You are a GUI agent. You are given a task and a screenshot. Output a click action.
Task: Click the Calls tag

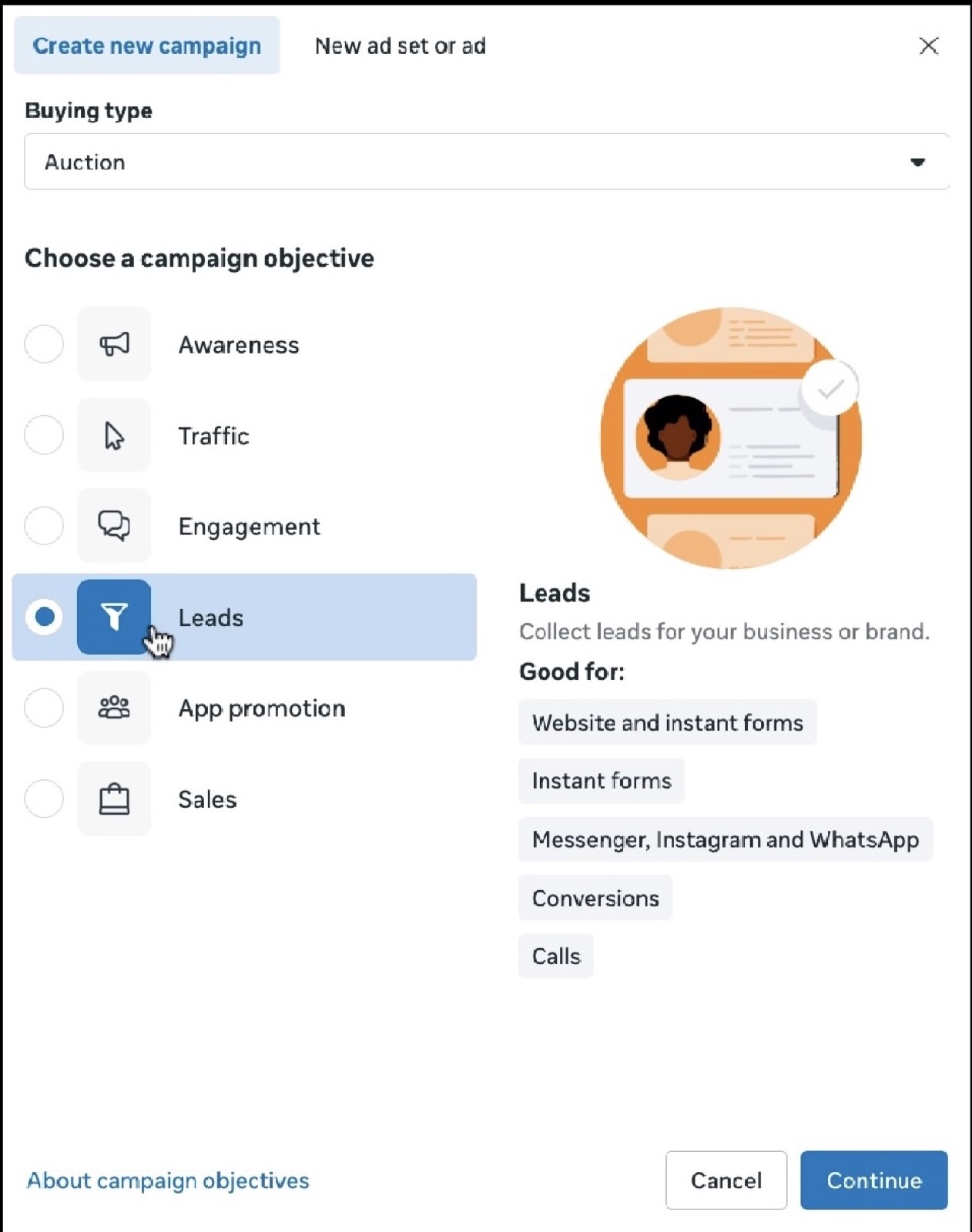(x=556, y=956)
